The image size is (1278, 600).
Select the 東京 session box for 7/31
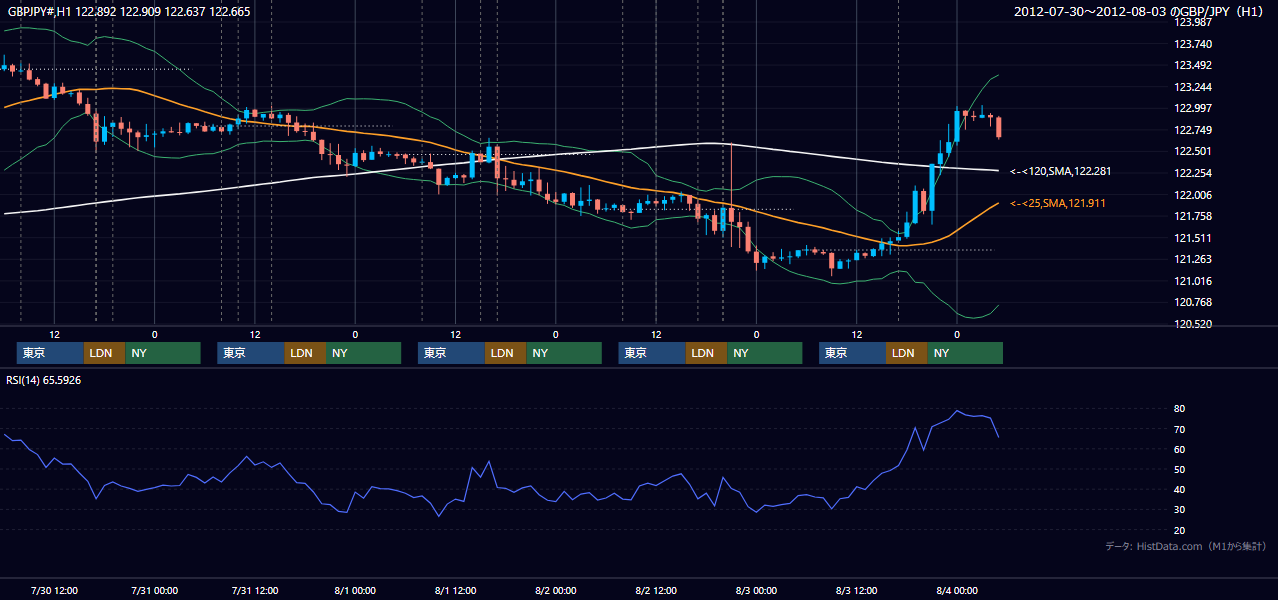(x=251, y=353)
